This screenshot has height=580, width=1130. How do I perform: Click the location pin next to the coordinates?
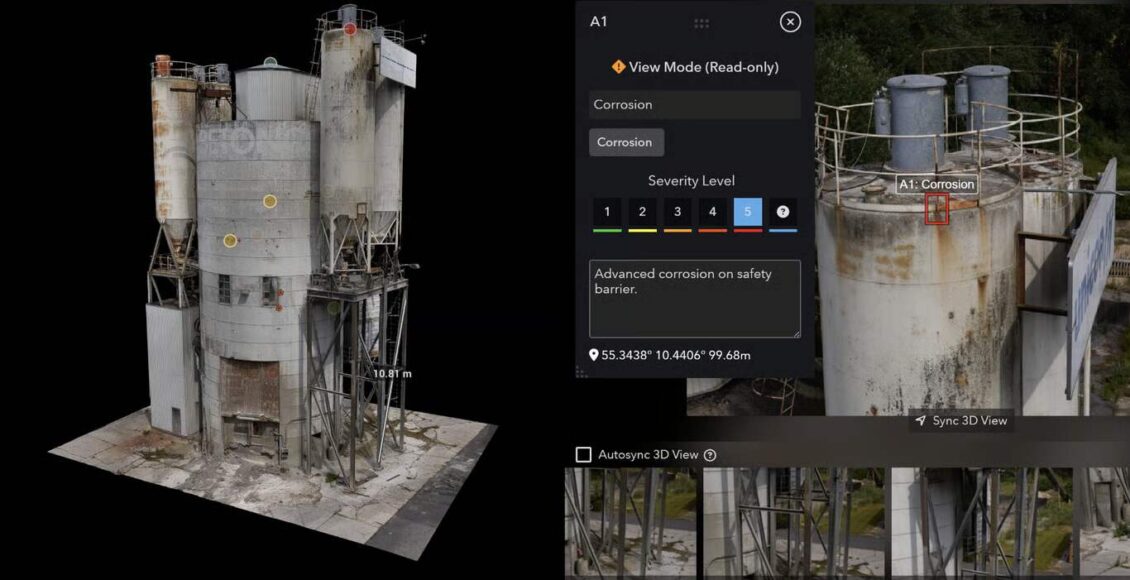(x=594, y=355)
